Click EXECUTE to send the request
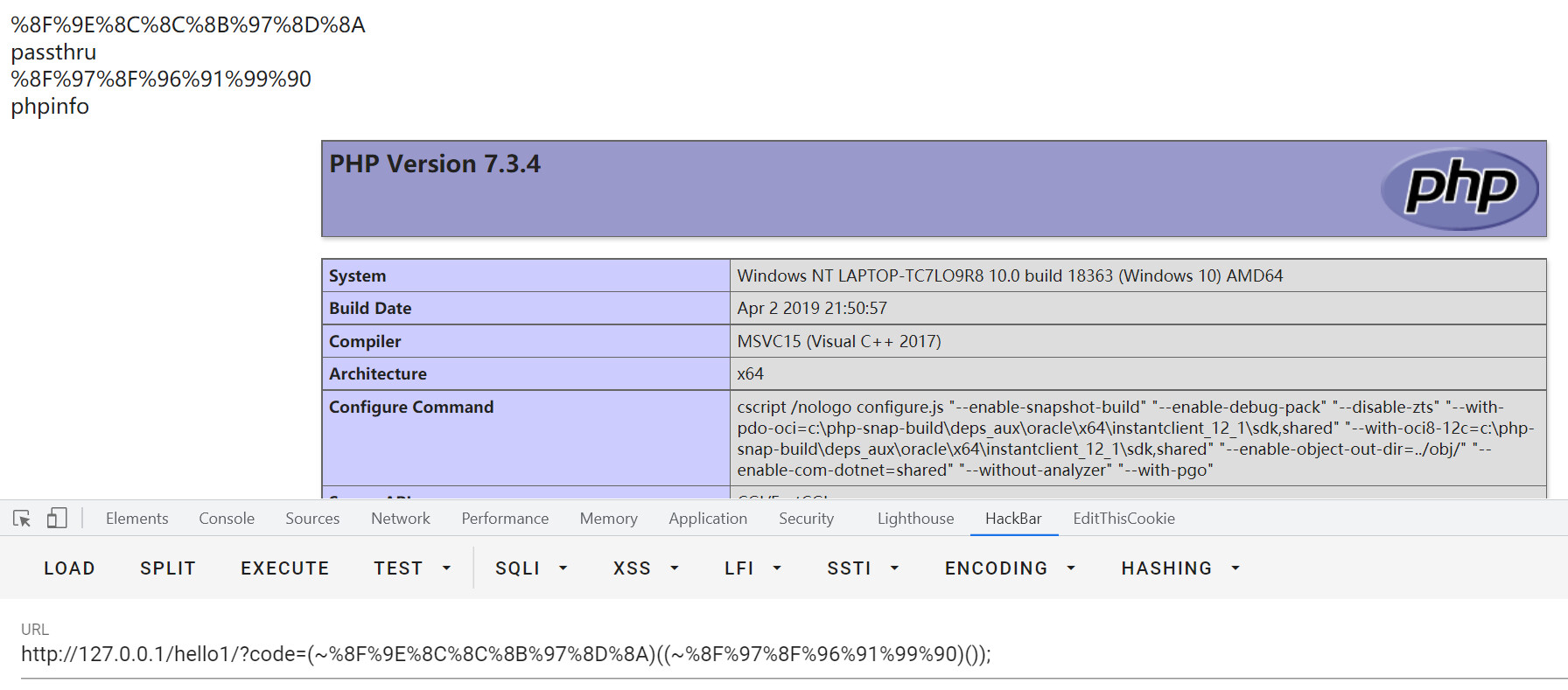 pyautogui.click(x=284, y=568)
